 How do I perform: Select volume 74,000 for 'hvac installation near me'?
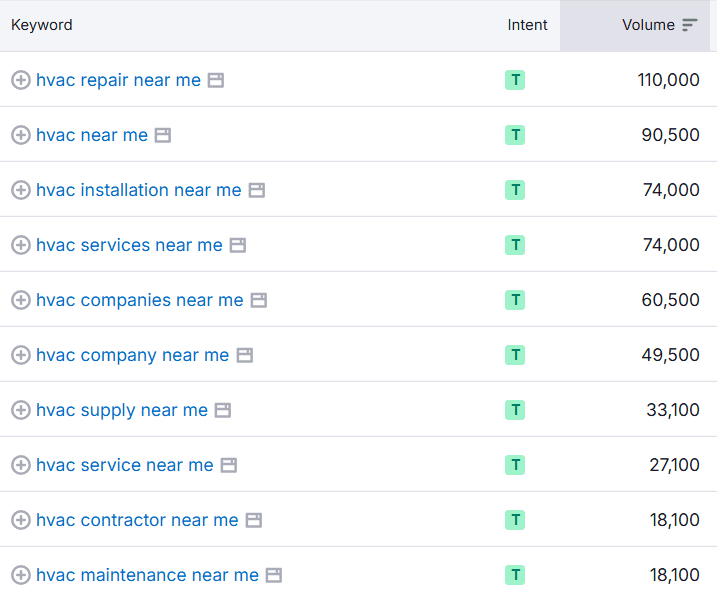coord(671,190)
